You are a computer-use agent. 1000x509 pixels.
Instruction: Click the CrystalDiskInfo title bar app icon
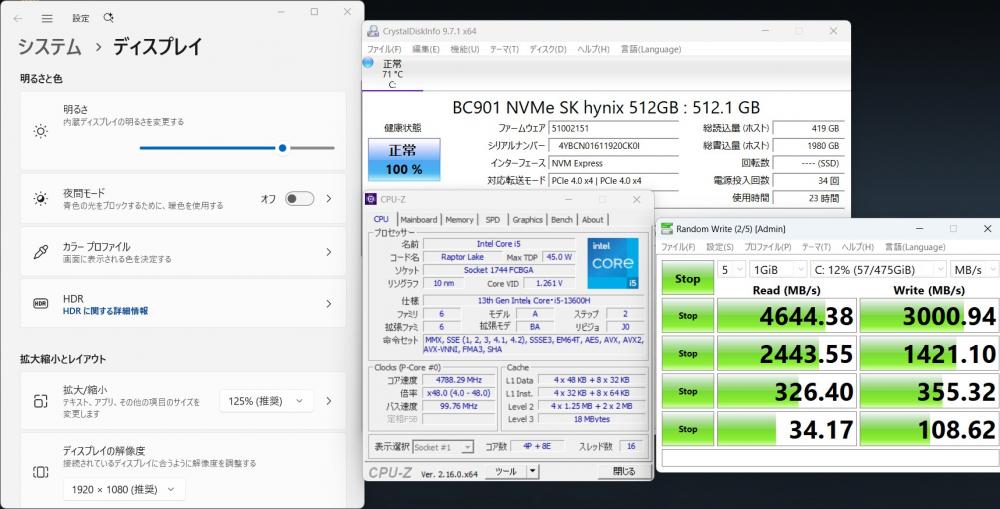pyautogui.click(x=373, y=31)
